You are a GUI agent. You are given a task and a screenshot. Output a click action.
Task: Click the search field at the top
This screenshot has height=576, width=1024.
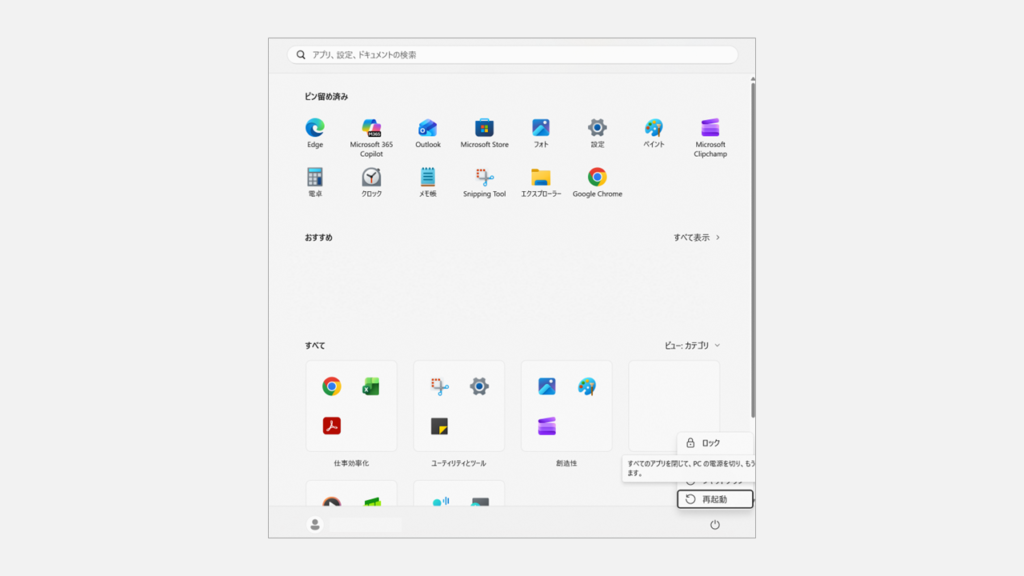(512, 54)
